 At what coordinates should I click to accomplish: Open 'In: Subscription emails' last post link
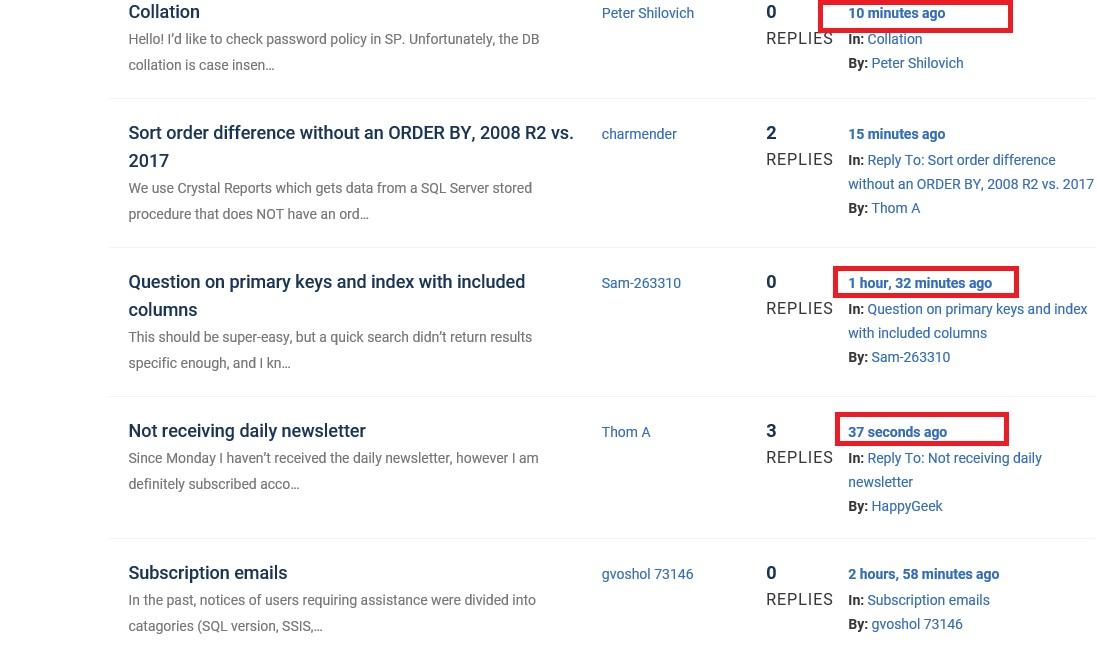click(928, 600)
